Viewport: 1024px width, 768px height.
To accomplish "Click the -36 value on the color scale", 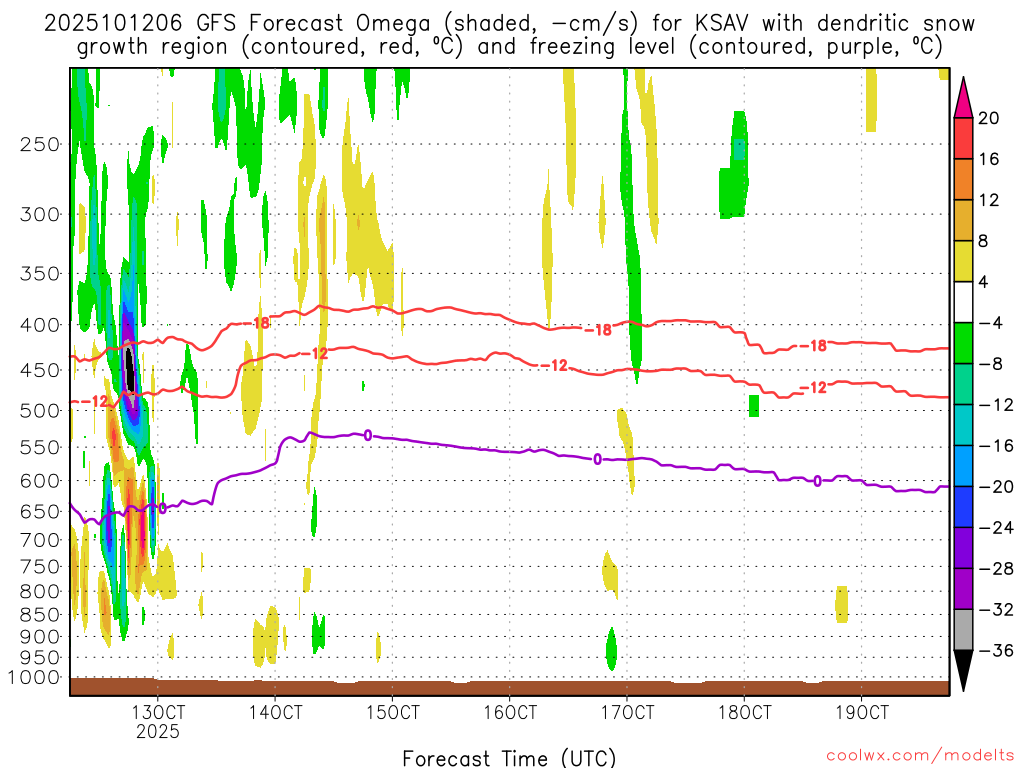I will pos(996,650).
